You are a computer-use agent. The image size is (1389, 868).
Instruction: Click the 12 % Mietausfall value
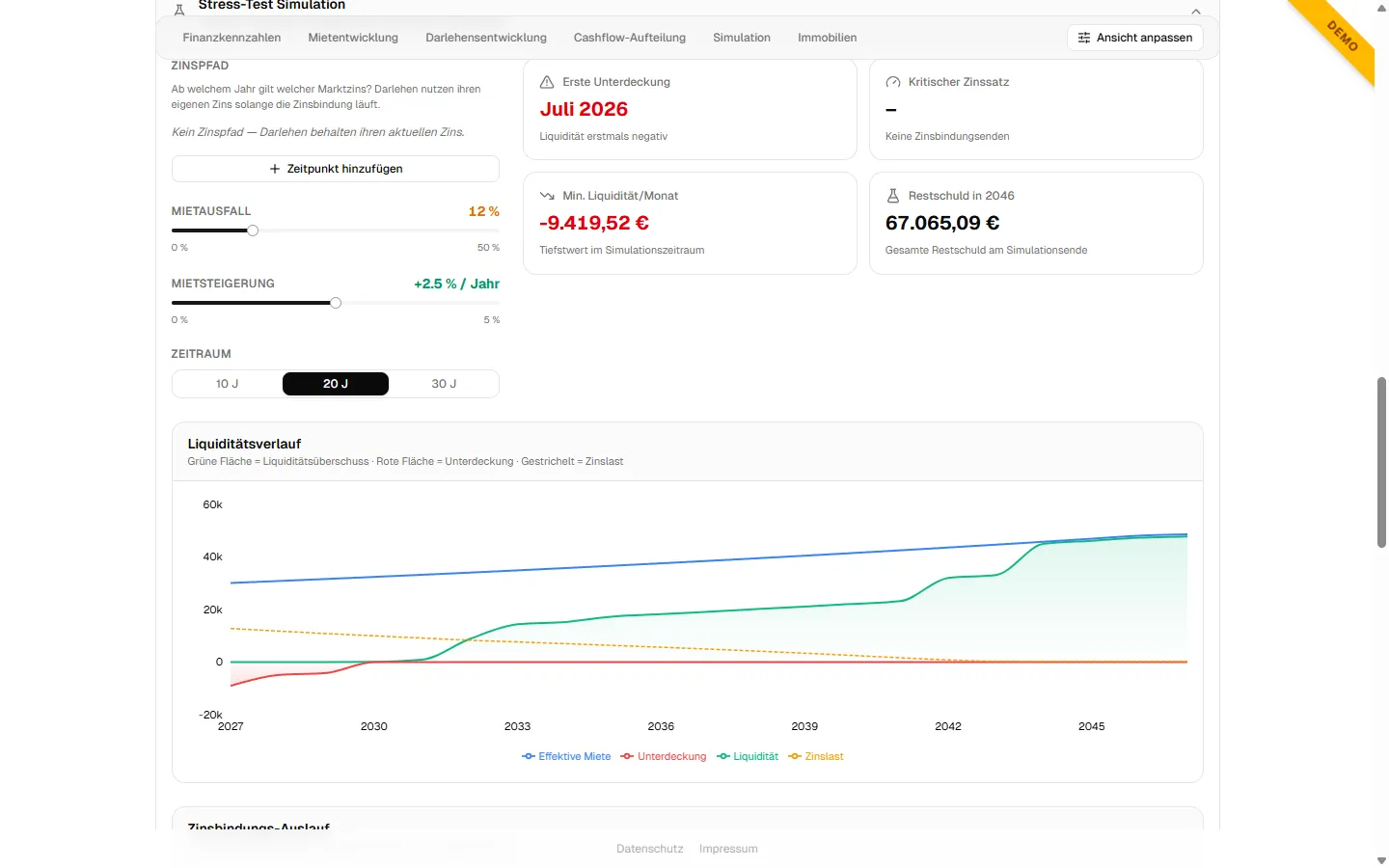[483, 211]
